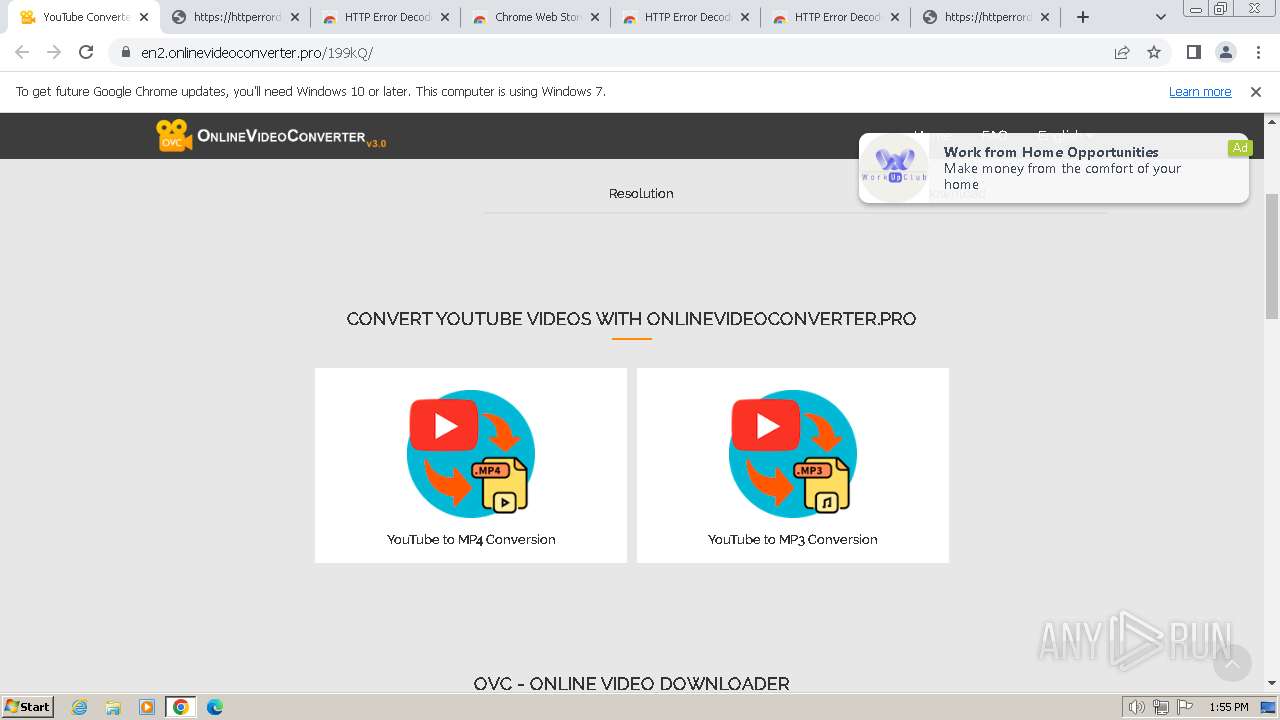Toggle the Chrome side panel
This screenshot has width=1280, height=720.
coord(1193,52)
